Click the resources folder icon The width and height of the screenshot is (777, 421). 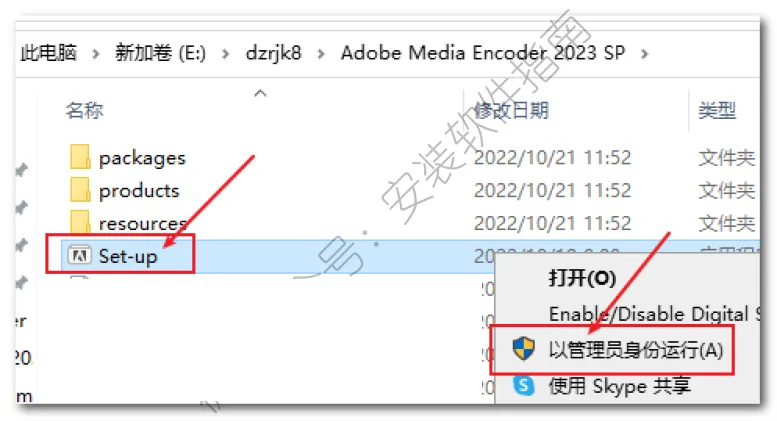(x=80, y=222)
